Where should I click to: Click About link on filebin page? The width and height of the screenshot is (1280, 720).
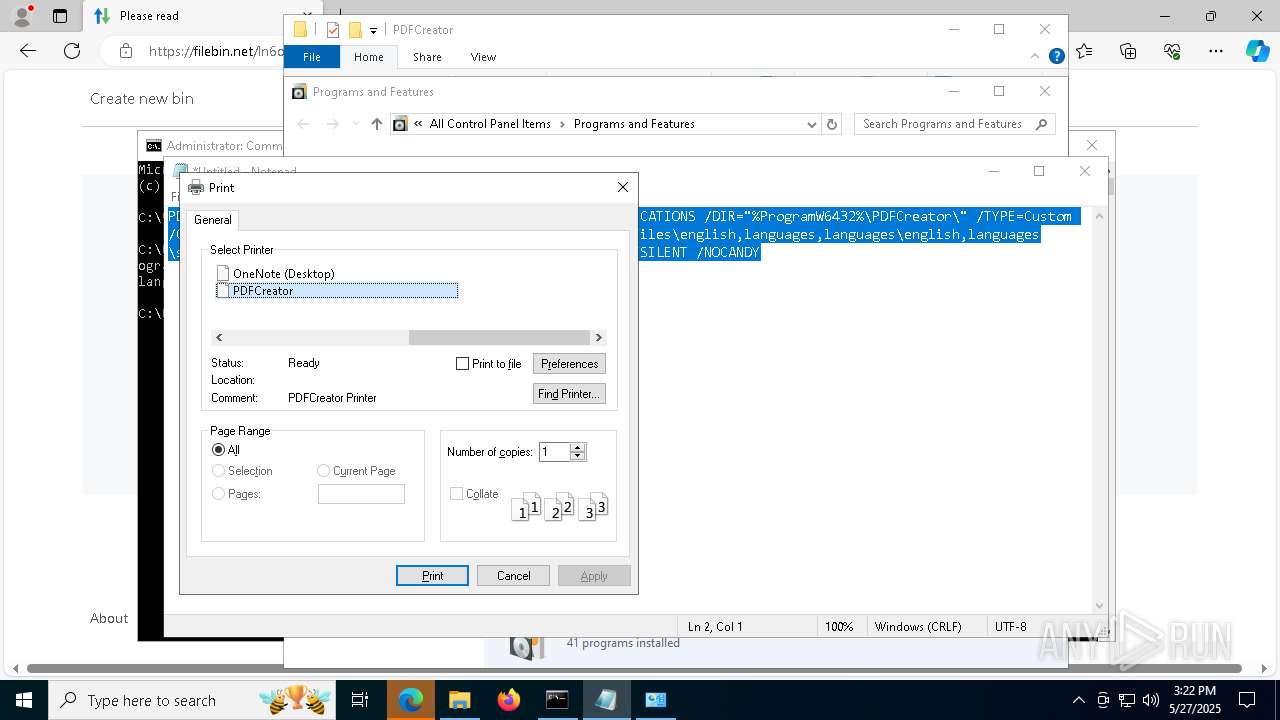[x=109, y=618]
